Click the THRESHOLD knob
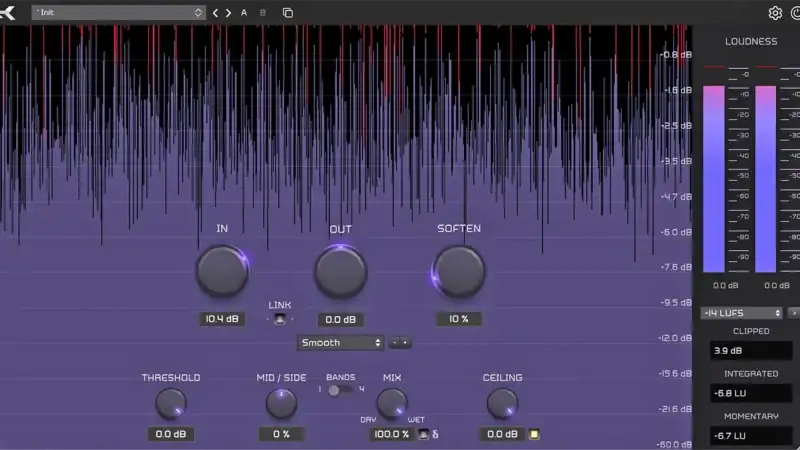The height and width of the screenshot is (450, 800). 170,404
